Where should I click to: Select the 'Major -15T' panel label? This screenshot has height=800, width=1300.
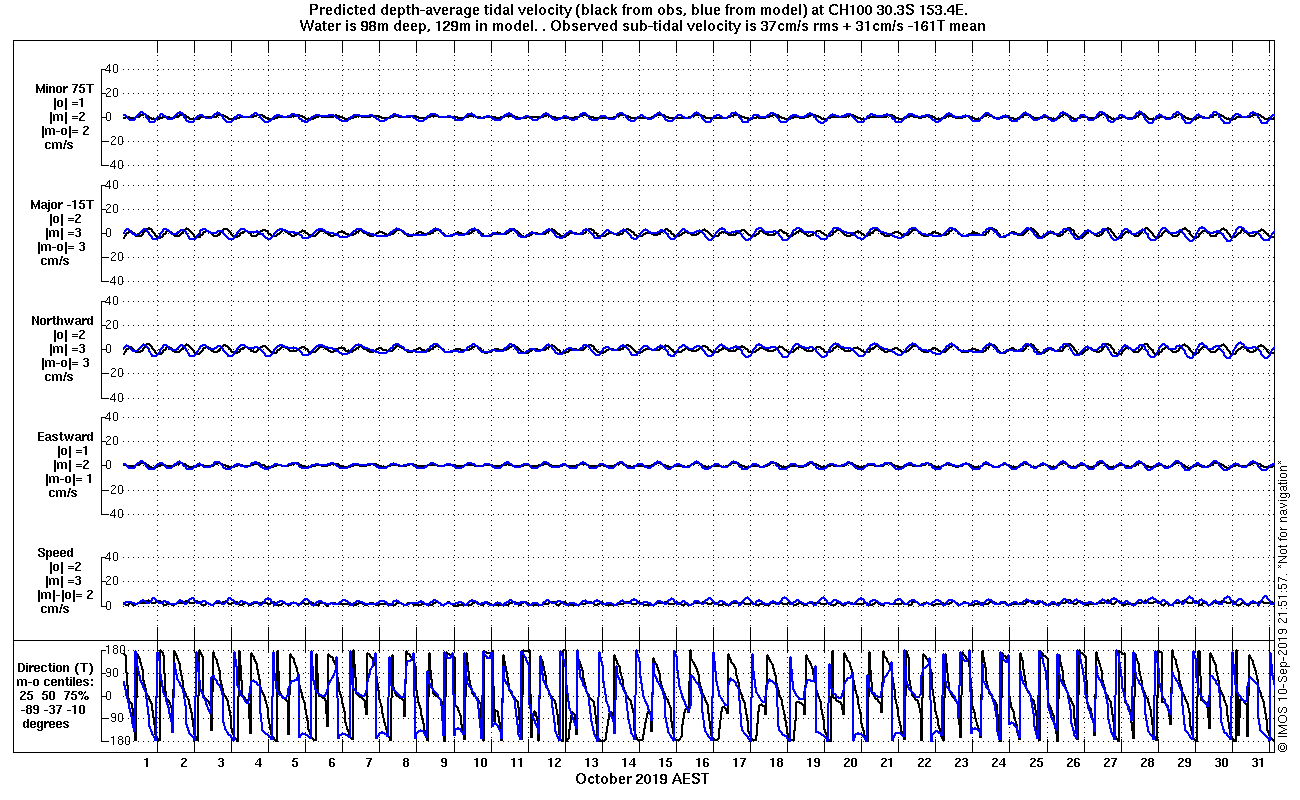(x=62, y=205)
